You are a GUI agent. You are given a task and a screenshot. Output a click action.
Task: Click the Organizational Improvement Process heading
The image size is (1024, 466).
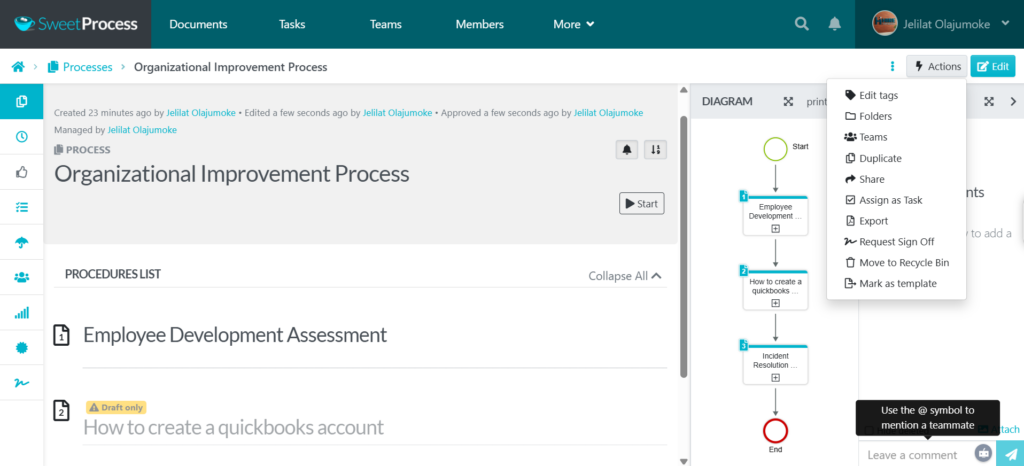(232, 174)
